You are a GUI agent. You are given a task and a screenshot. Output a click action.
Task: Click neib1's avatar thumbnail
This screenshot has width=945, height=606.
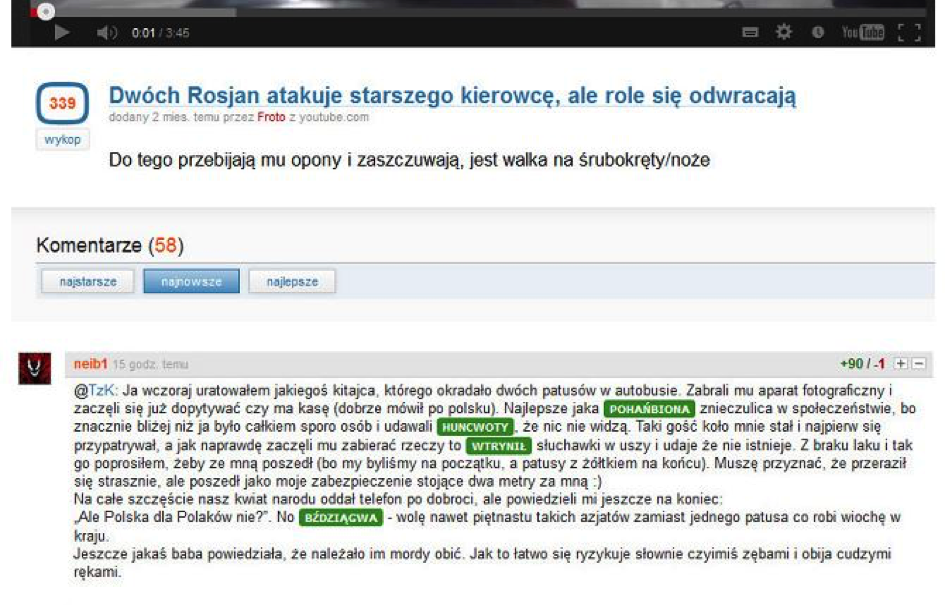pyautogui.click(x=35, y=368)
